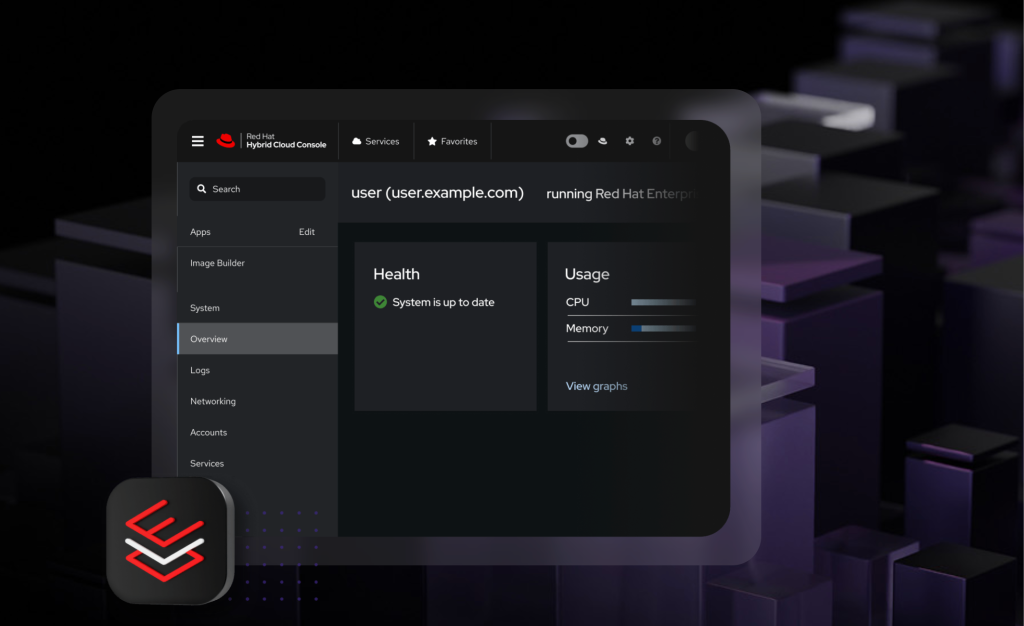Click the View graphs link
The width and height of the screenshot is (1024, 626).
coord(596,386)
